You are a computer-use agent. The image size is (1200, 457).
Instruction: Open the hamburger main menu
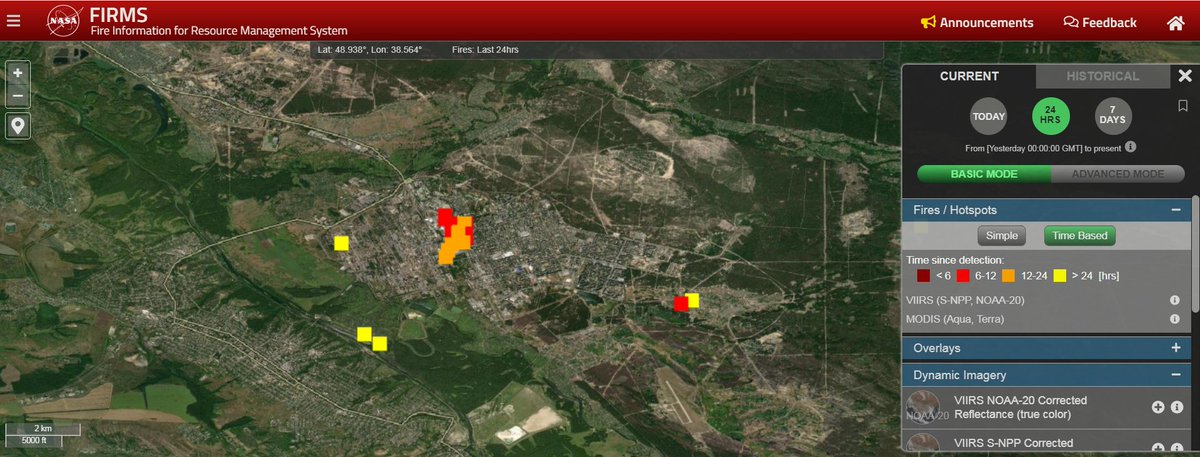(13, 21)
